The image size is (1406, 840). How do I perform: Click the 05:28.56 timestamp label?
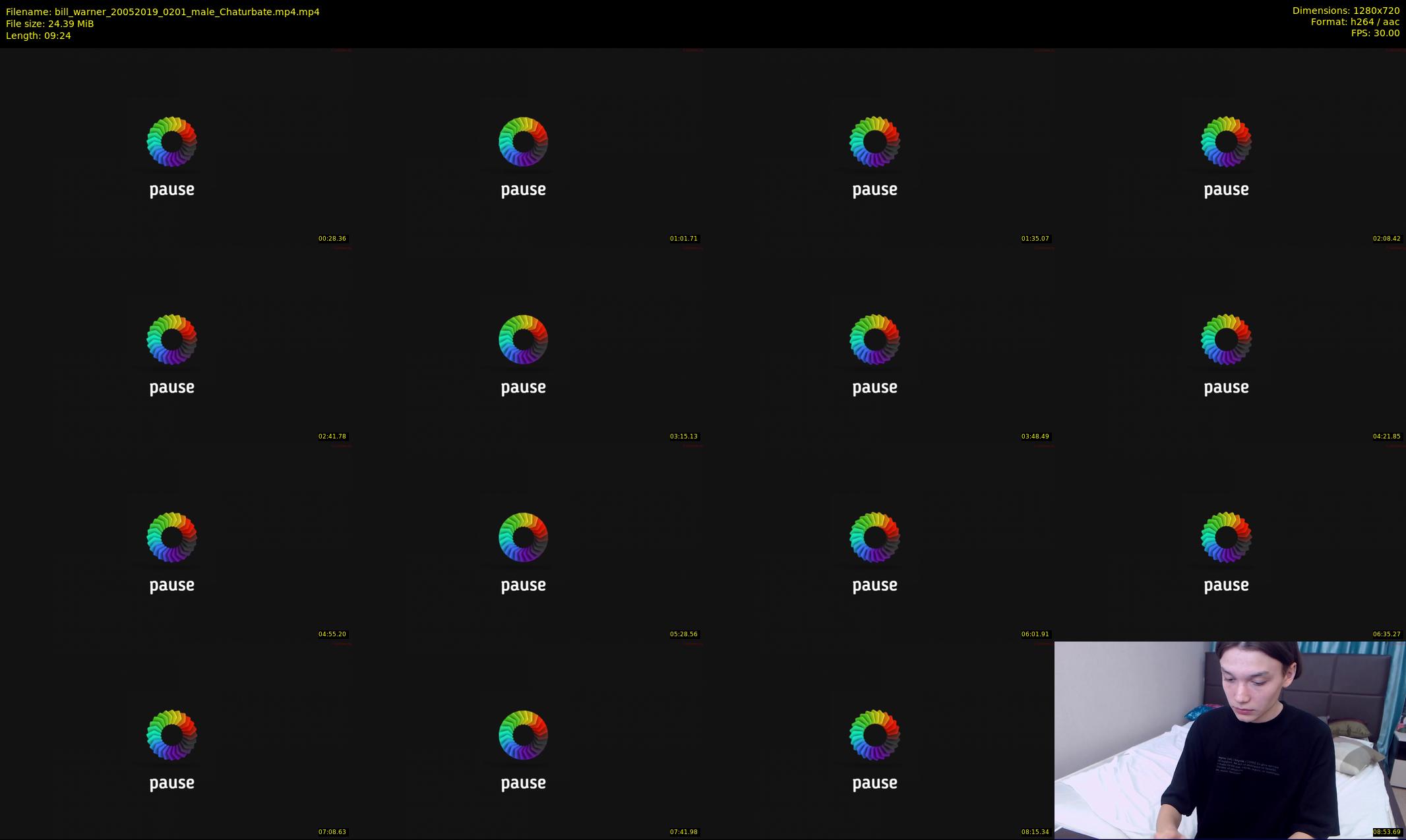pos(683,634)
